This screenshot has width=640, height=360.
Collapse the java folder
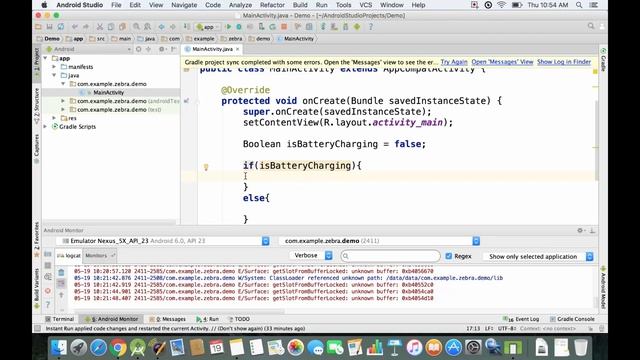[54, 75]
